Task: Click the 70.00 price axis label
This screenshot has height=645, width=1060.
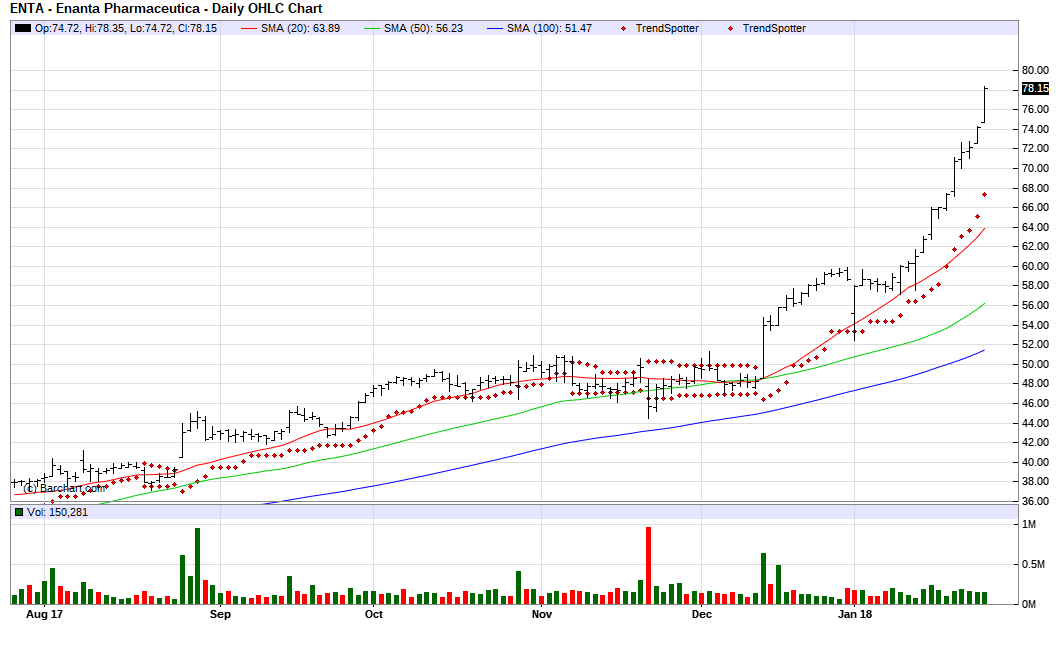Action: pyautogui.click(x=1035, y=168)
